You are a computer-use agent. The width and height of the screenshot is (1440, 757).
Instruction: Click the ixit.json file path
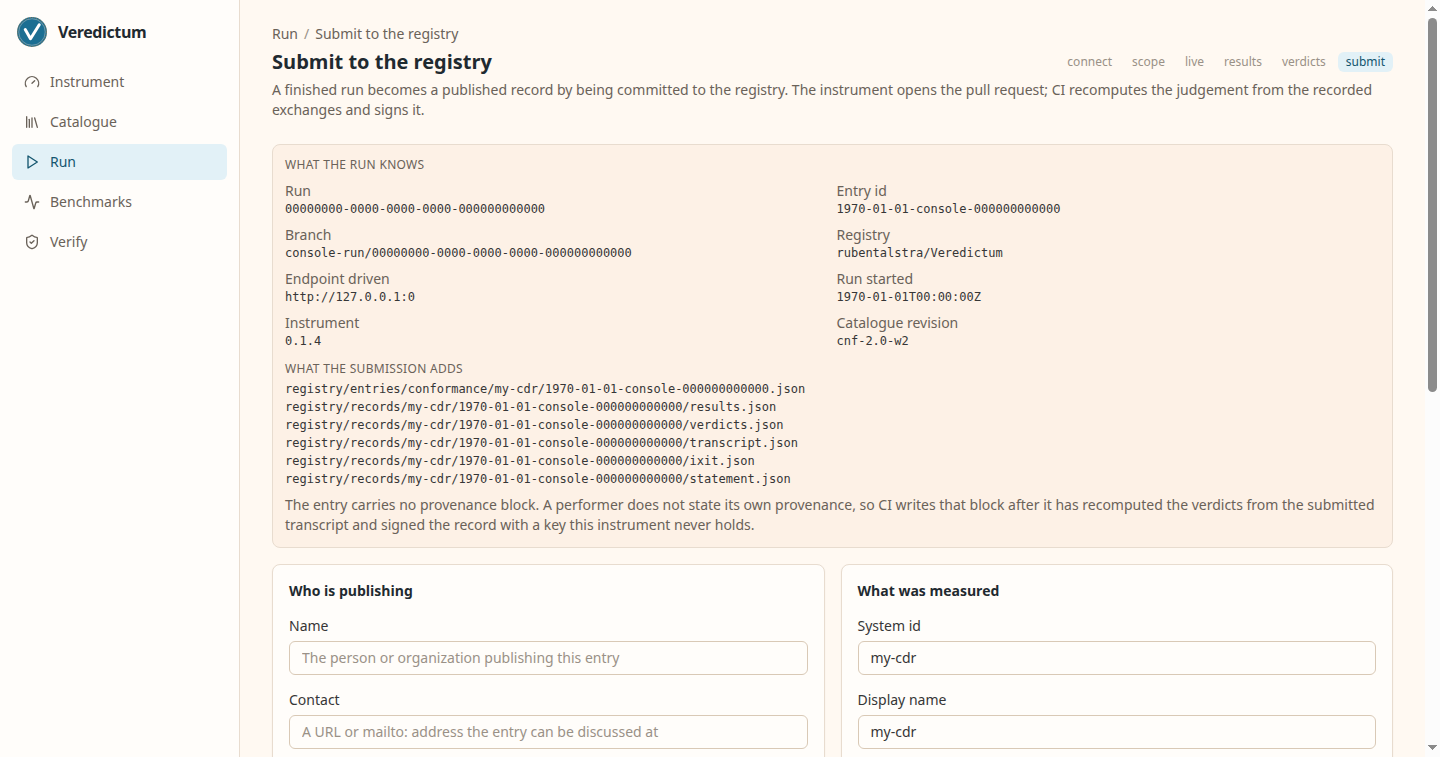coord(520,461)
